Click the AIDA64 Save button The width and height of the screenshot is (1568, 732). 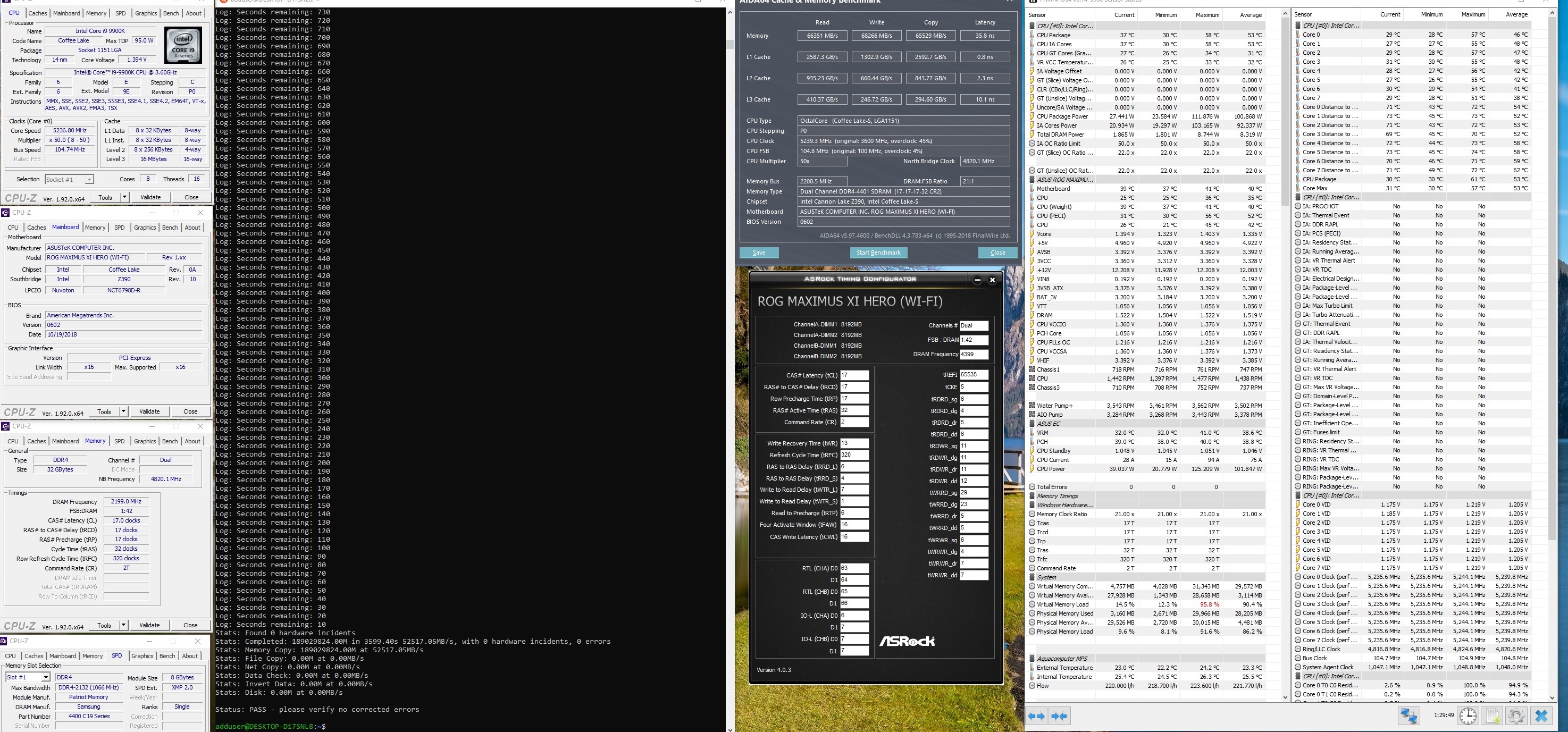(x=758, y=253)
